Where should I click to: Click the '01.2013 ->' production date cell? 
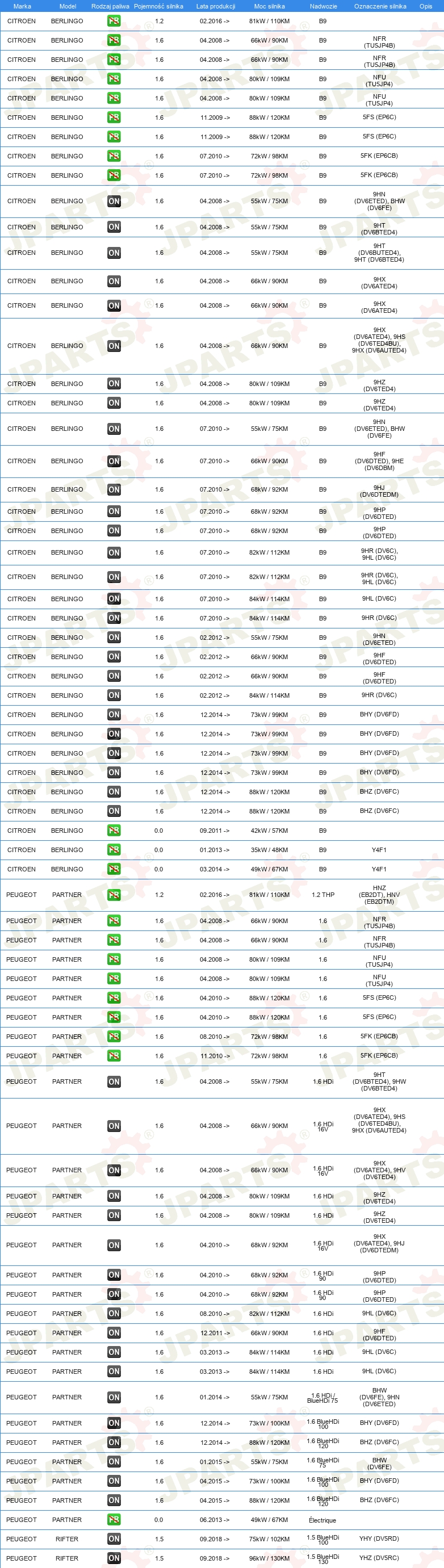point(215,850)
